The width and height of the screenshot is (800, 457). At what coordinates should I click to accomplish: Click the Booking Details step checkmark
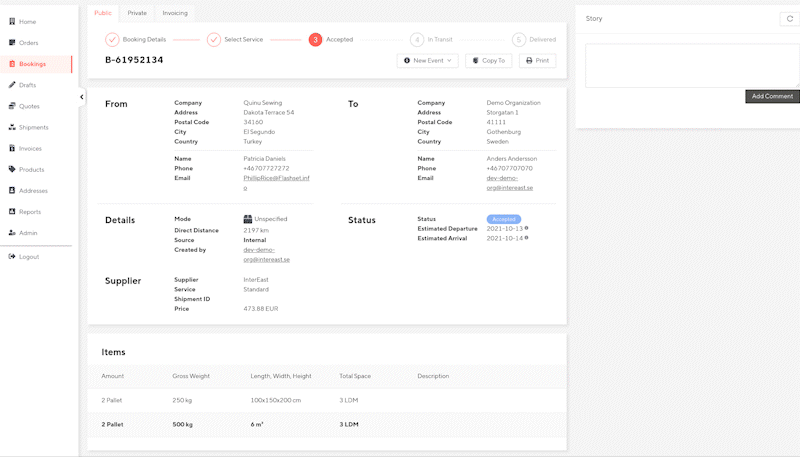(x=112, y=40)
